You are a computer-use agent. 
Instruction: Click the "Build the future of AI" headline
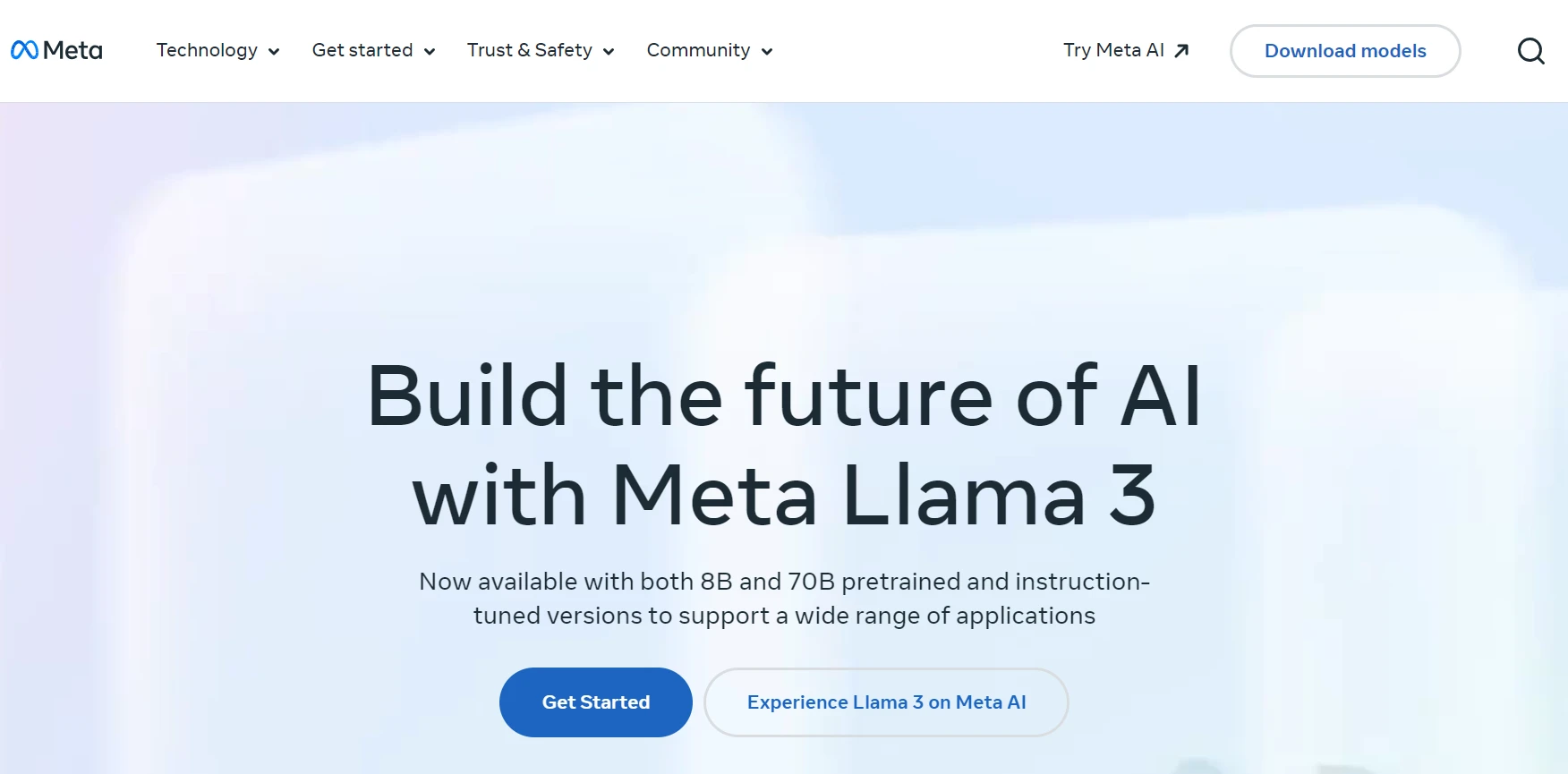pyautogui.click(x=784, y=396)
